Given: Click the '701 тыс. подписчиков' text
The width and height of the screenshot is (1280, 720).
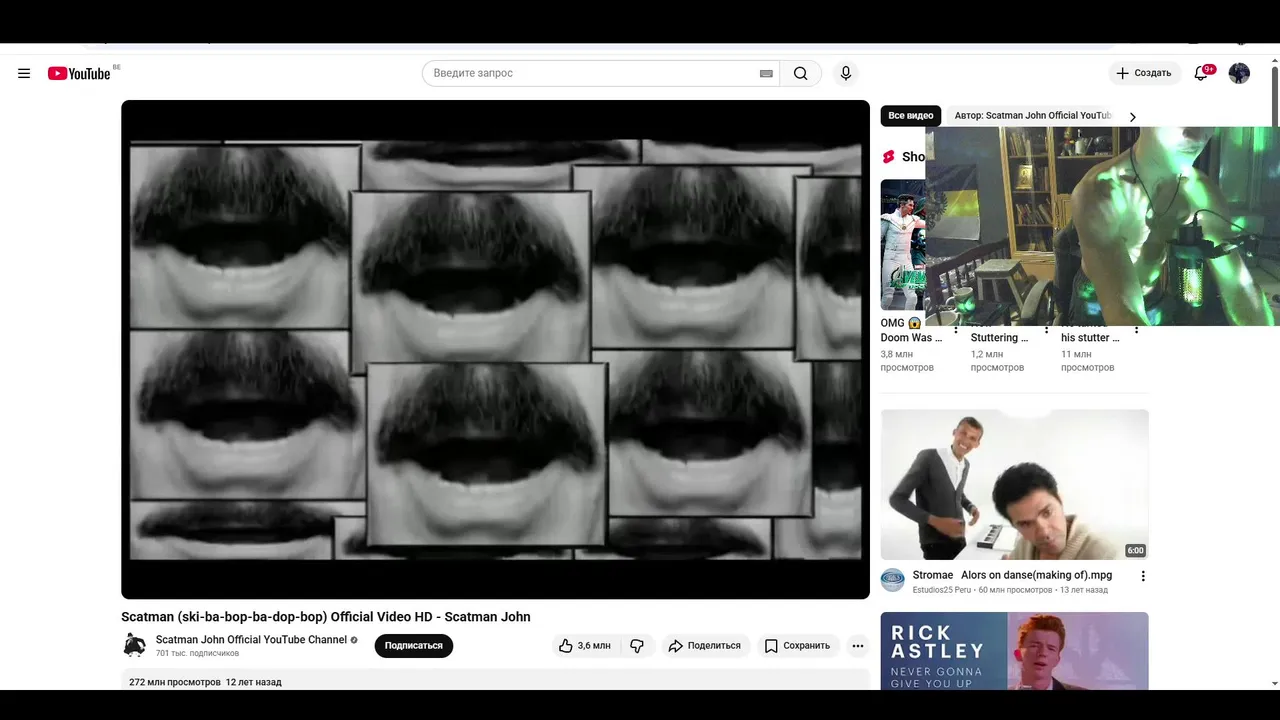Looking at the screenshot, I should click(x=197, y=654).
